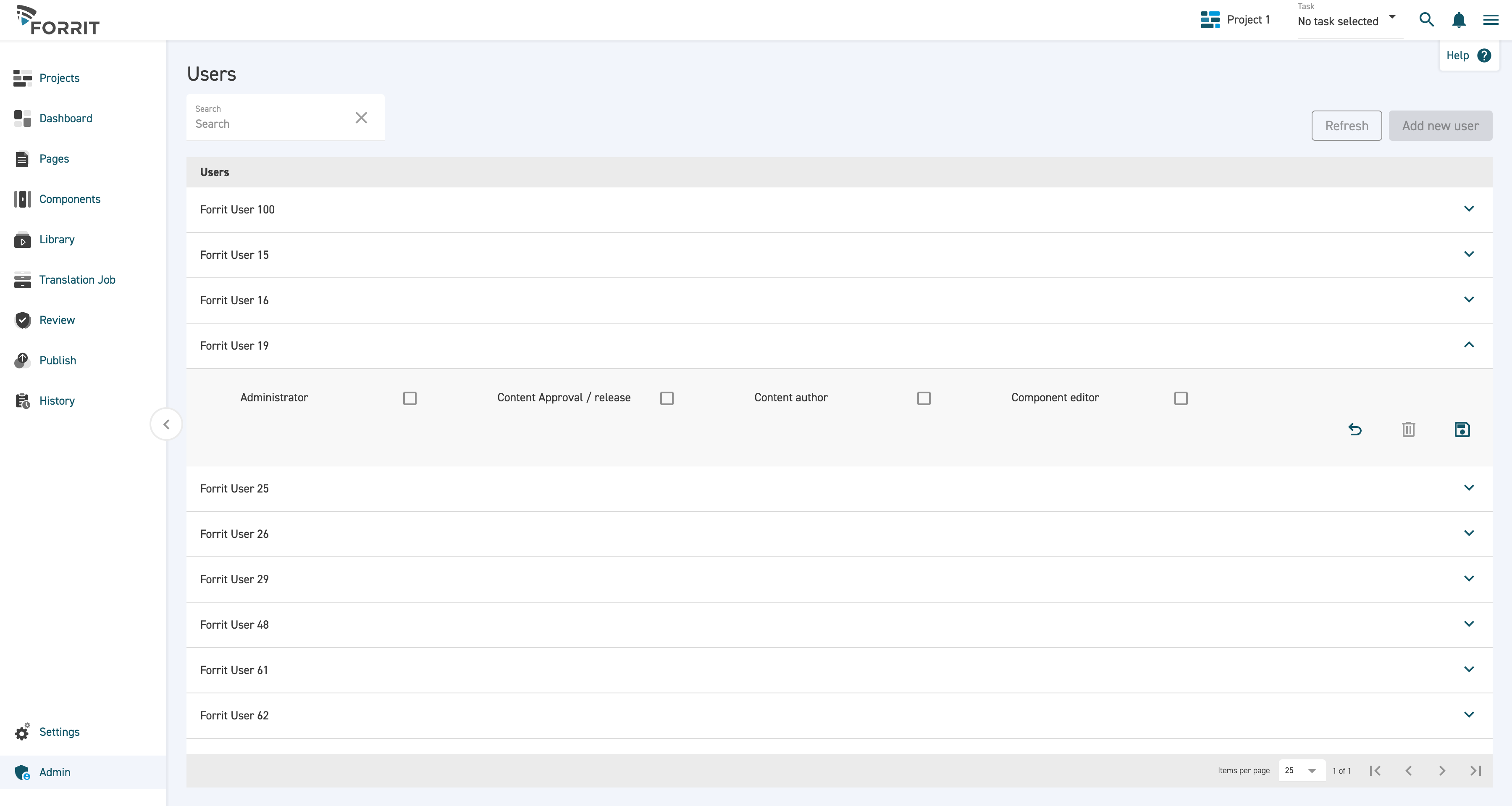Screen dimensions: 1512x806
Task: Click the Review shield icon
Action: 22,320
